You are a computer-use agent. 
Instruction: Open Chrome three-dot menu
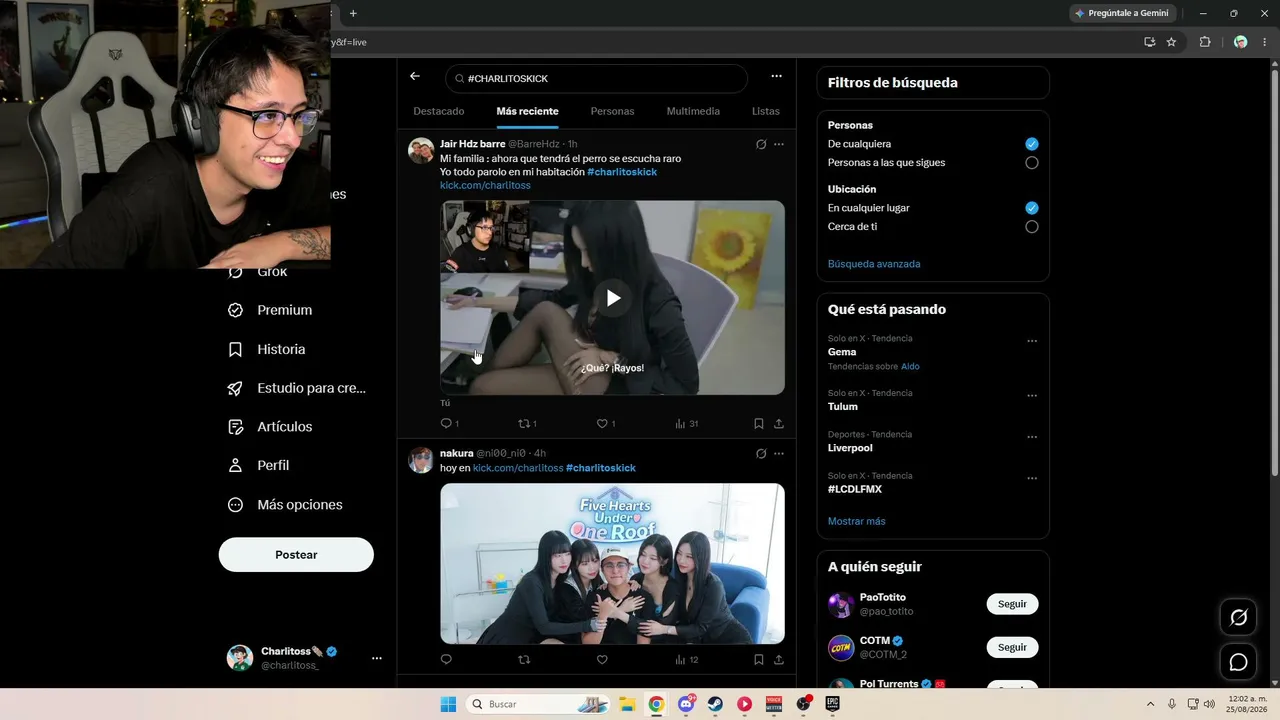(x=1266, y=42)
